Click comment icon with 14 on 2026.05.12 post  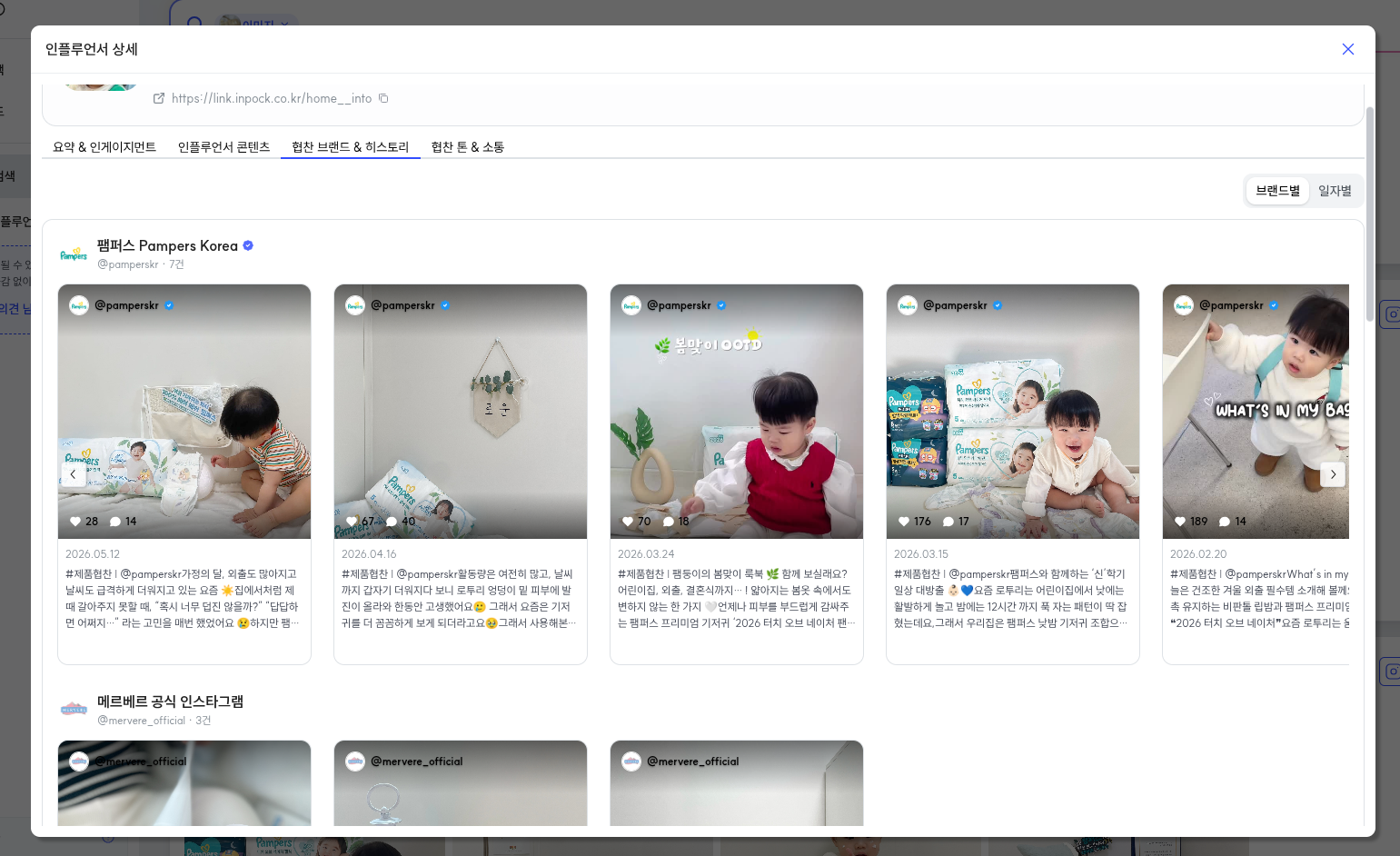(115, 522)
